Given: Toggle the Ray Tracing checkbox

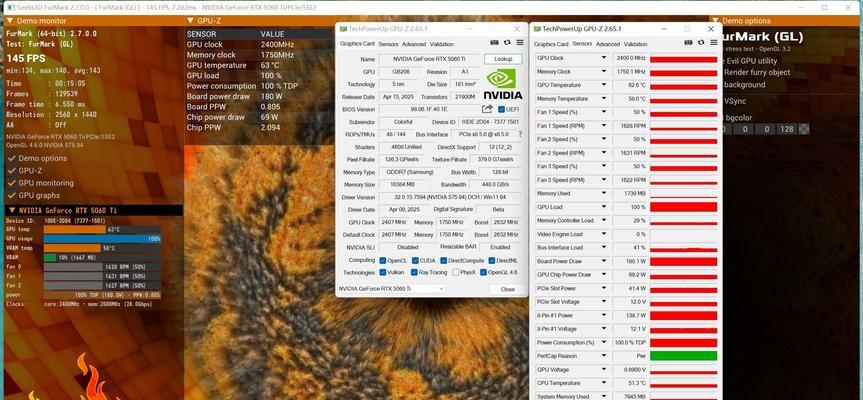Looking at the screenshot, I should [x=415, y=272].
